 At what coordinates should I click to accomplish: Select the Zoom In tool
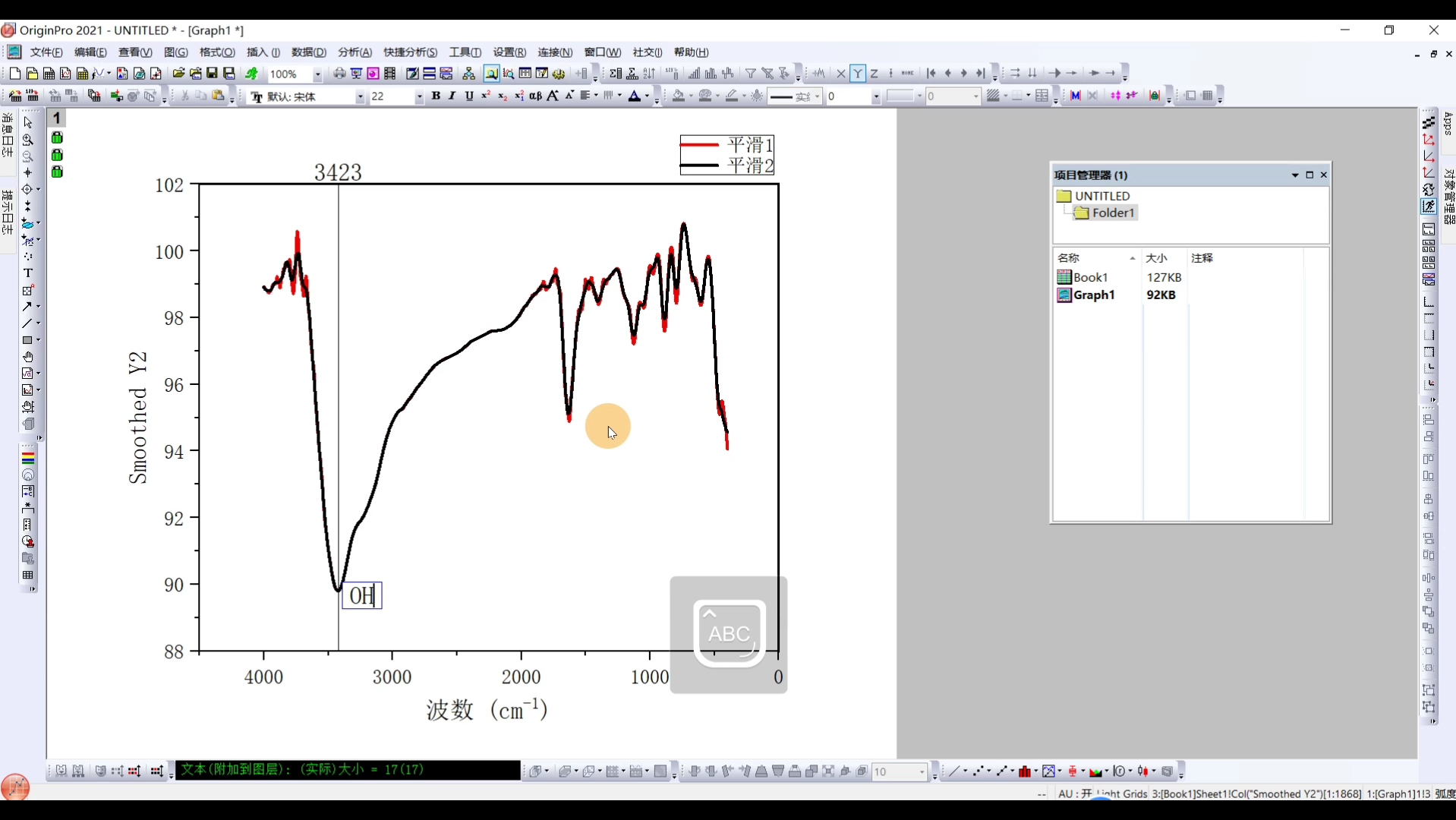[28, 140]
